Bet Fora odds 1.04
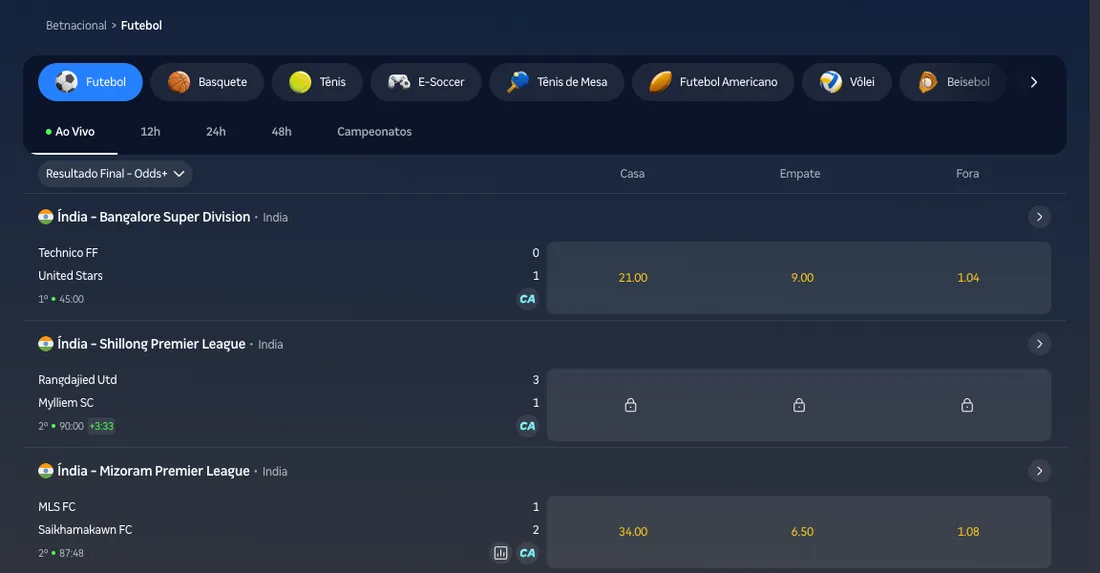The image size is (1100, 573). [x=967, y=278]
